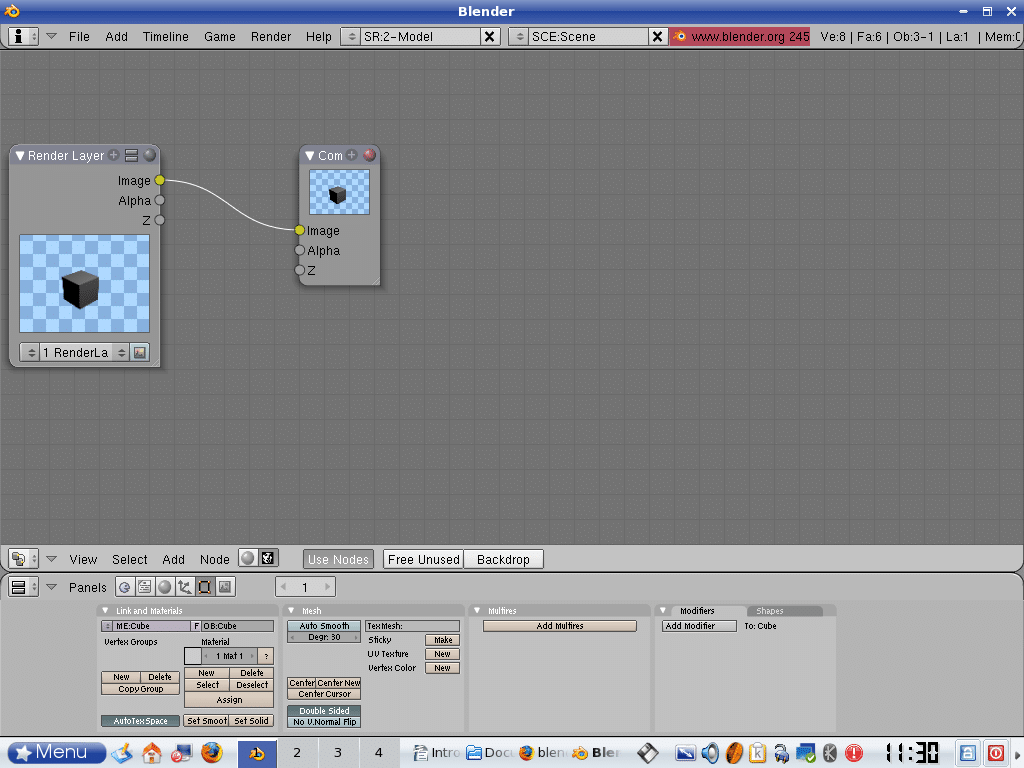Toggle the Double Sided option
Viewport: 1024px width, 768px height.
324,711
